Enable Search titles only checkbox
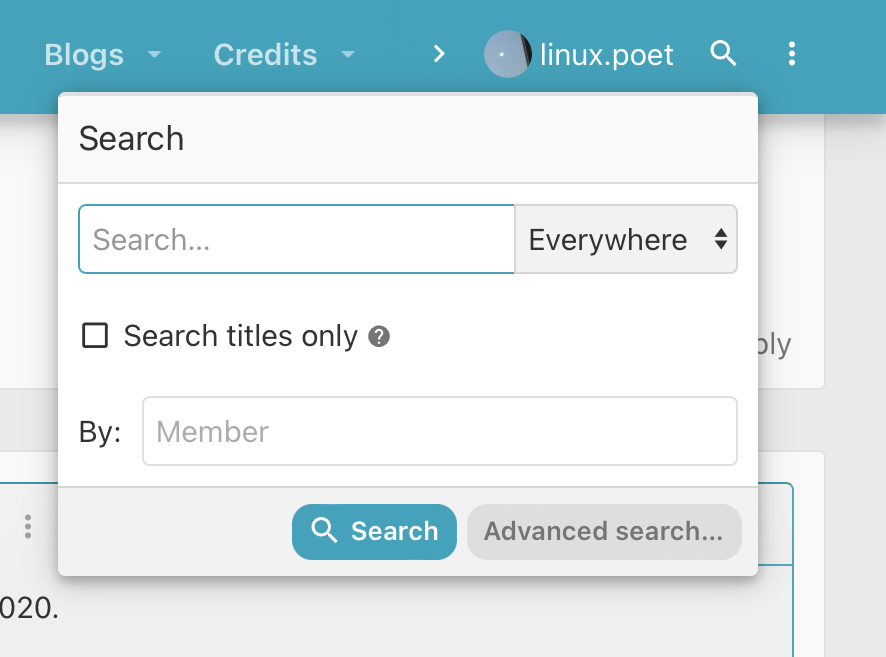Viewport: 886px width, 657px height. (x=95, y=336)
